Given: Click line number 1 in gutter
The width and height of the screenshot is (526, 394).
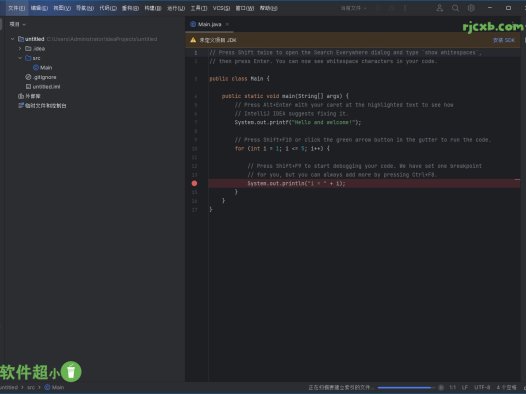Looking at the screenshot, I should 196,53.
